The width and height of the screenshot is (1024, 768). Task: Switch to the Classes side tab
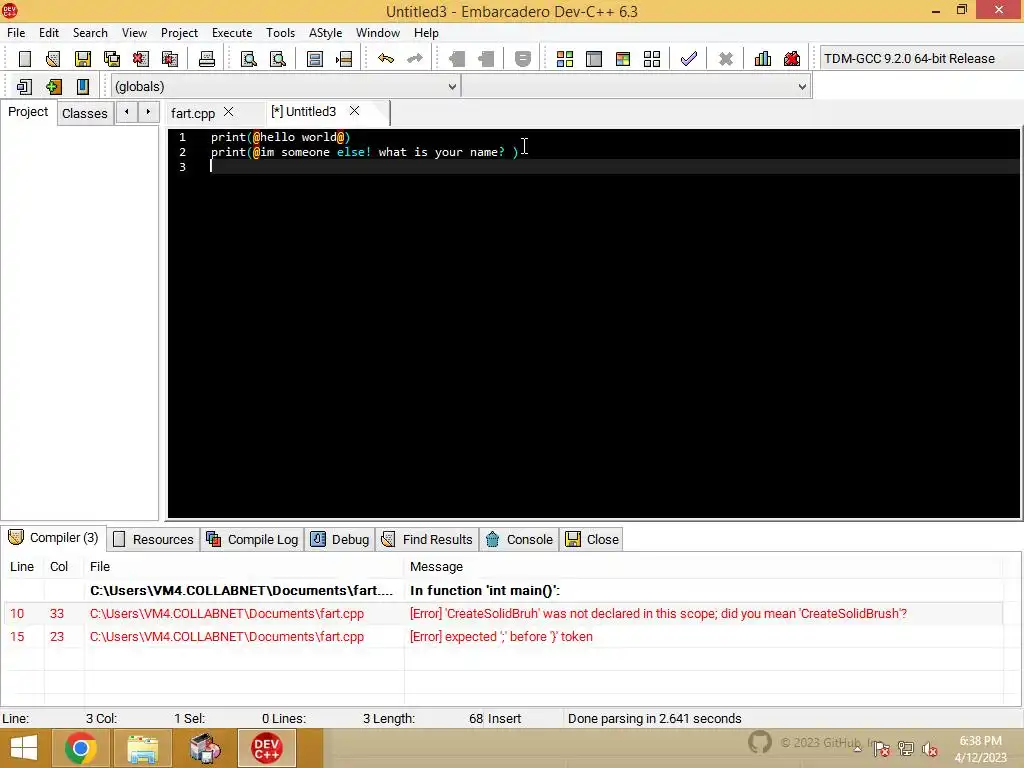(85, 113)
